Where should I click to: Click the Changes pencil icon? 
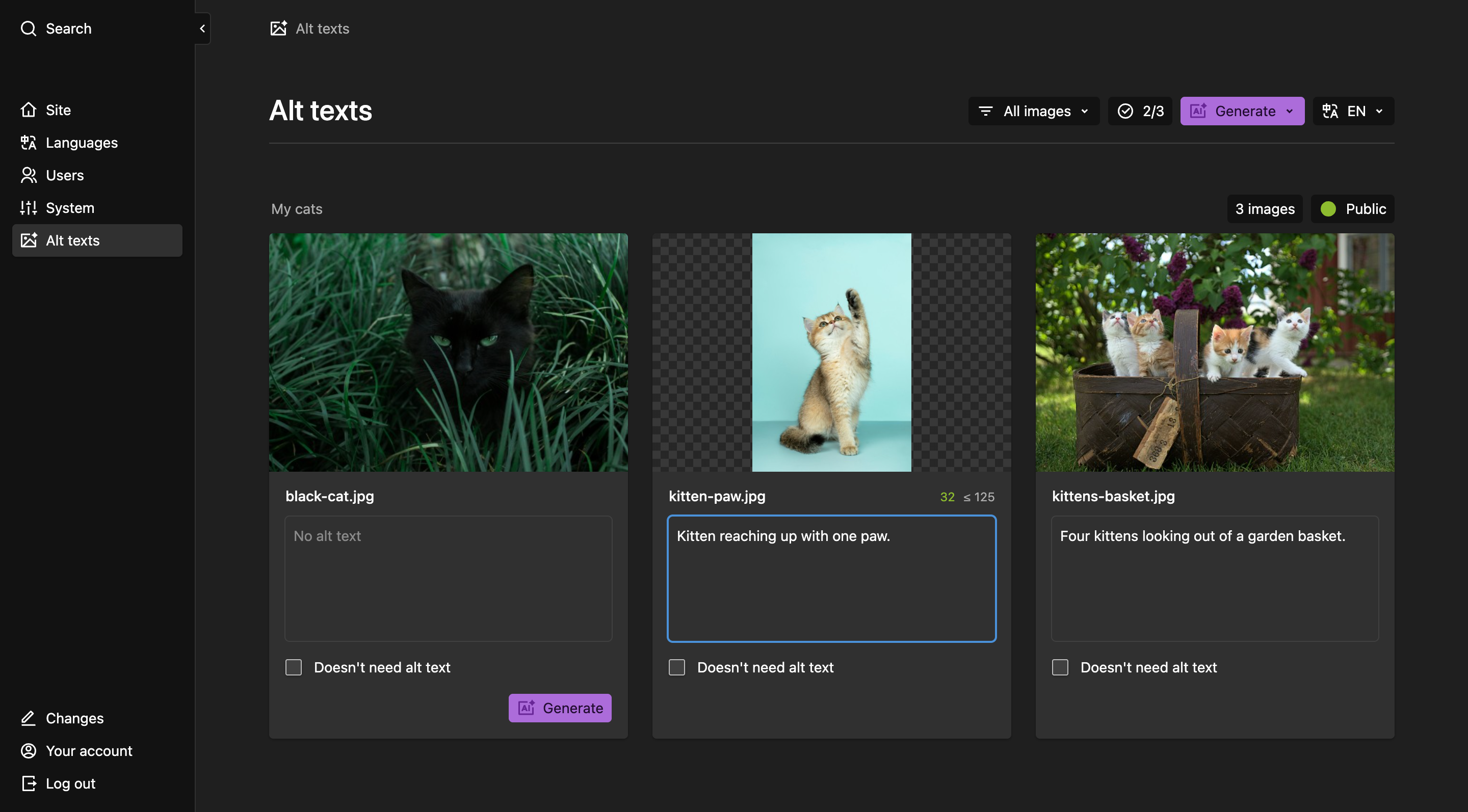[29, 718]
